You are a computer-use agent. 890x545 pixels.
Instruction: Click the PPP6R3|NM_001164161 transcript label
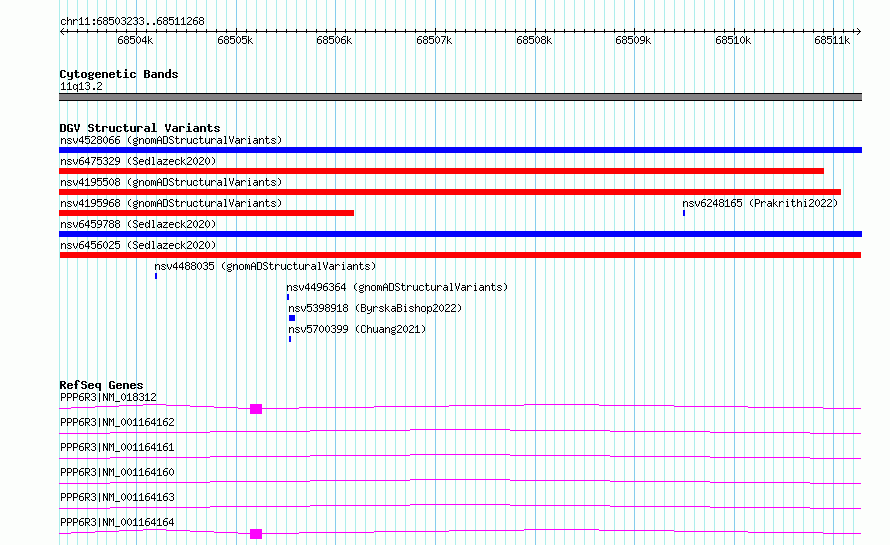pyautogui.click(x=117, y=447)
